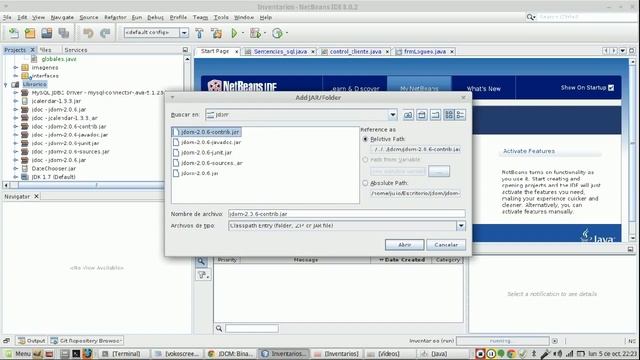
Task: Minimize the Projects panel with its window icon
Action: (x=185, y=50)
